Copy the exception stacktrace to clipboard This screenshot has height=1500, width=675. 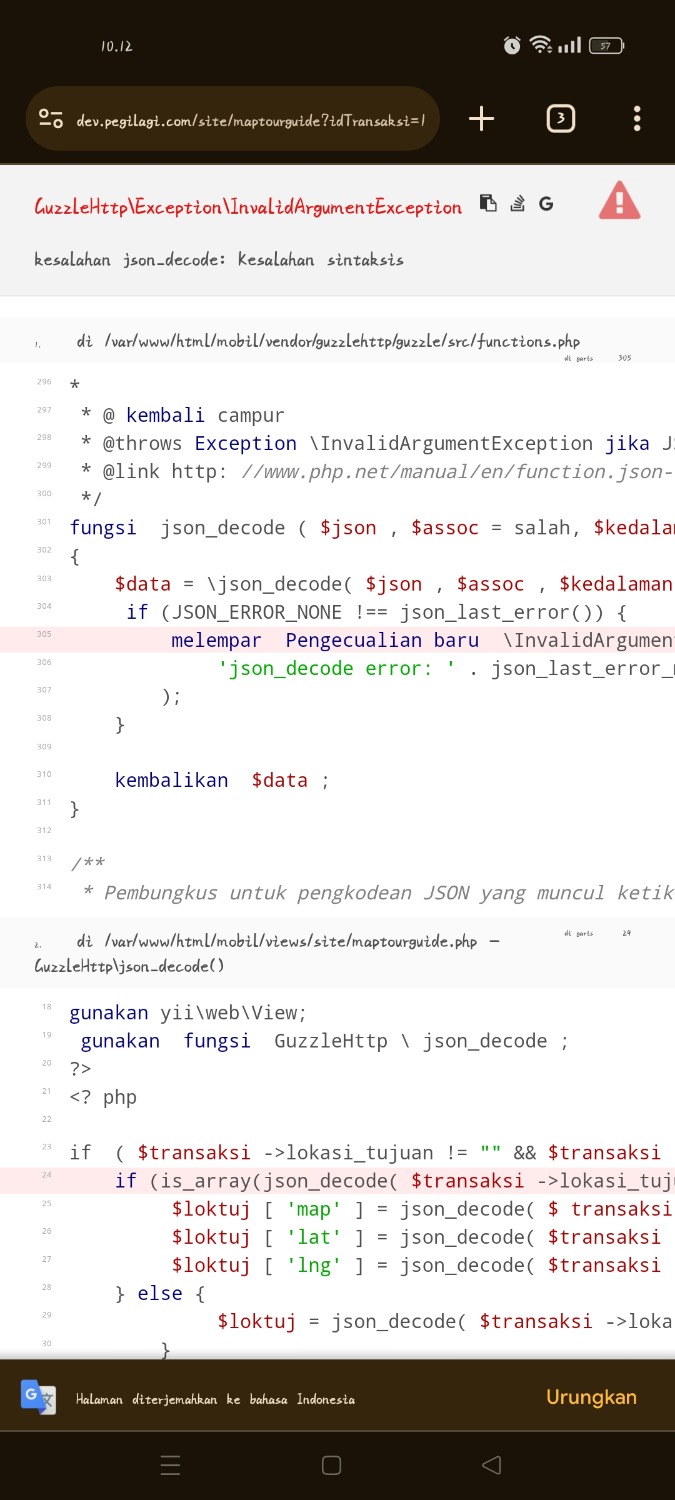click(488, 203)
